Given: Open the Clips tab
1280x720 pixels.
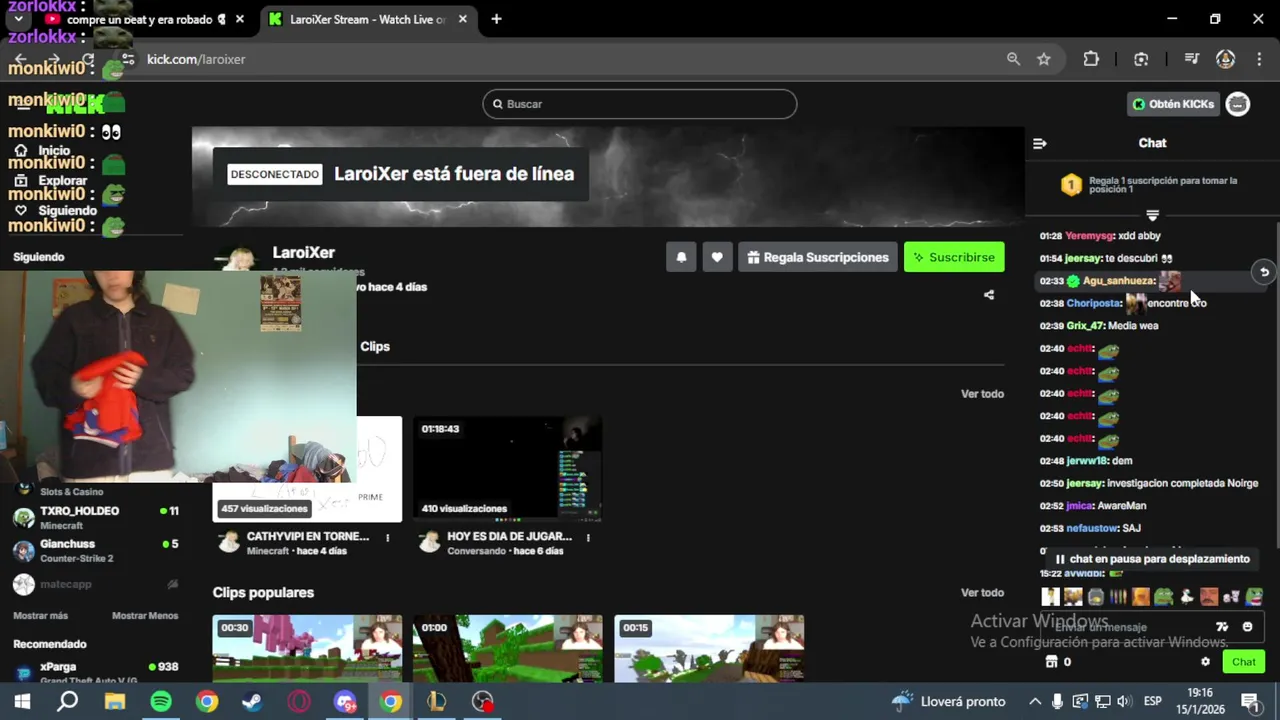Looking at the screenshot, I should pos(375,346).
